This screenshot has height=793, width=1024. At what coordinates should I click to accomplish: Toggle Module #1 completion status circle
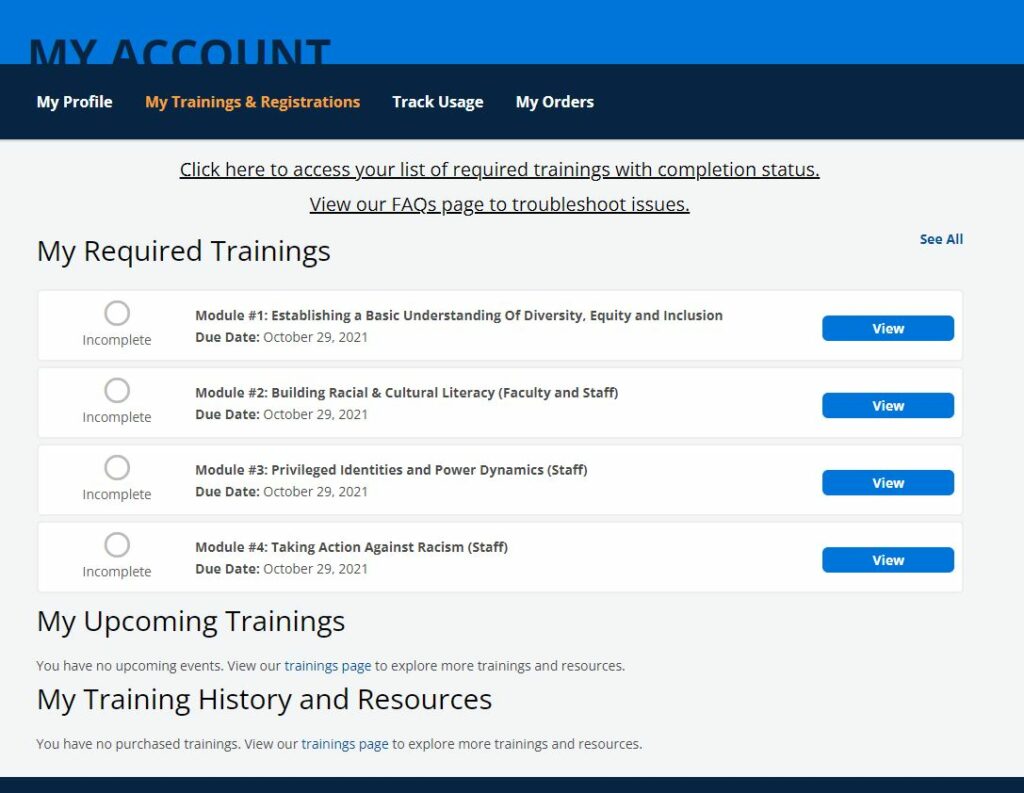click(x=116, y=314)
